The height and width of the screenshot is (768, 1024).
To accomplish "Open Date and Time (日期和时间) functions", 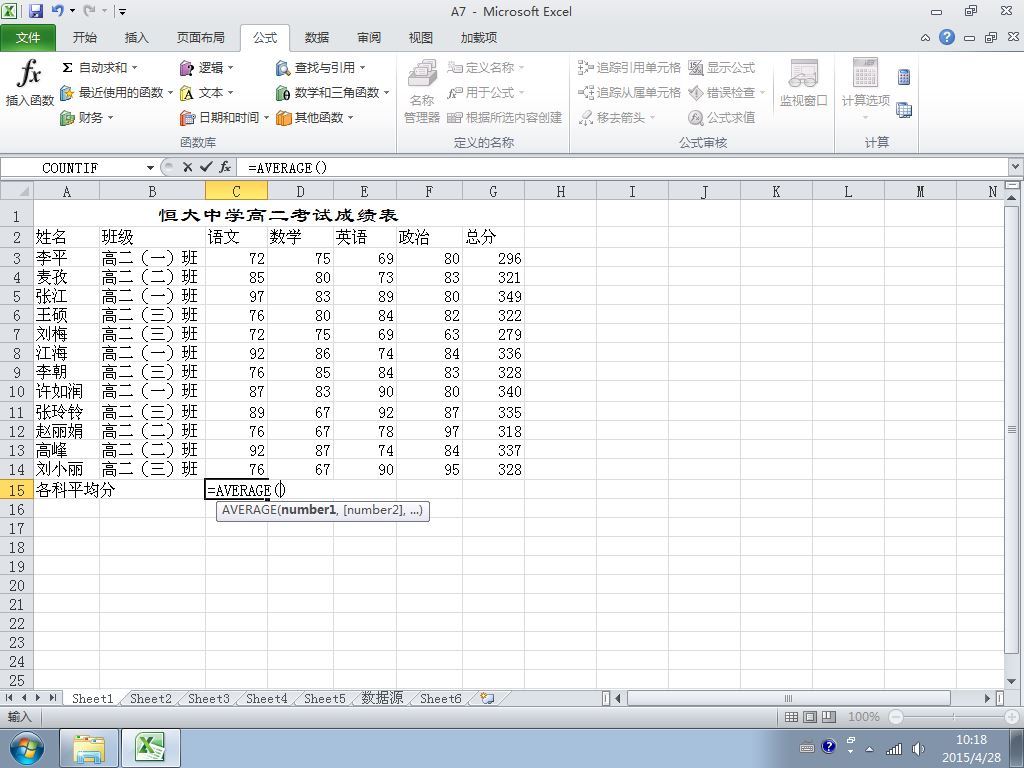I will pos(224,118).
